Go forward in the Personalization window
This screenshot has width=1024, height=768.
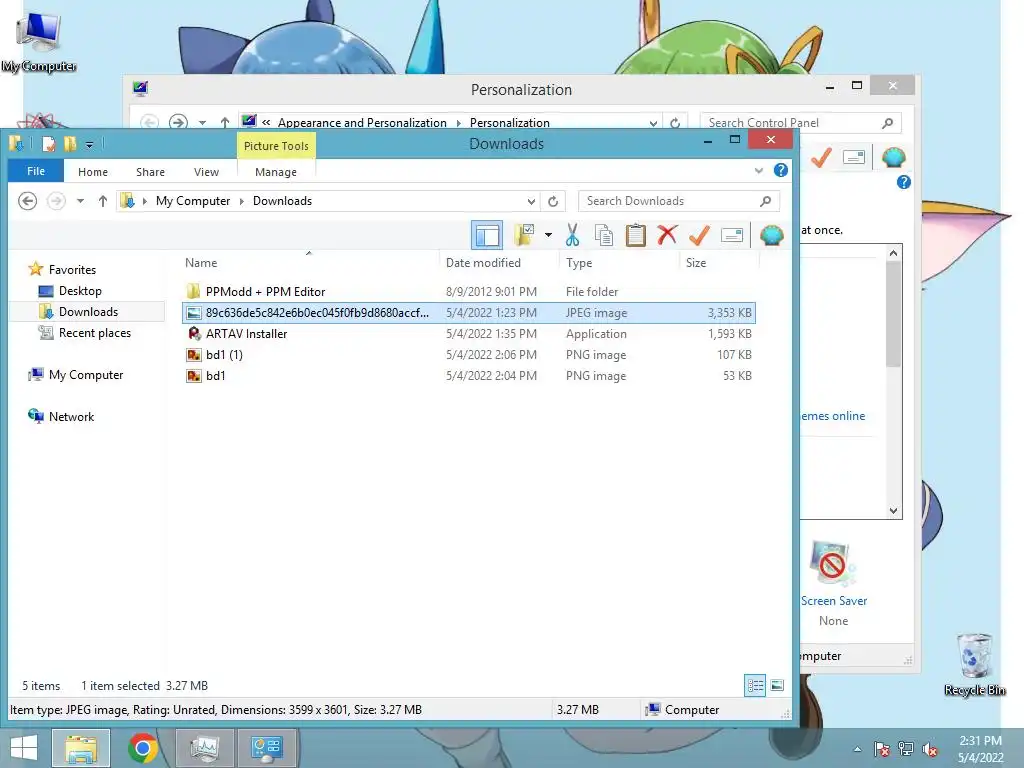pyautogui.click(x=178, y=122)
